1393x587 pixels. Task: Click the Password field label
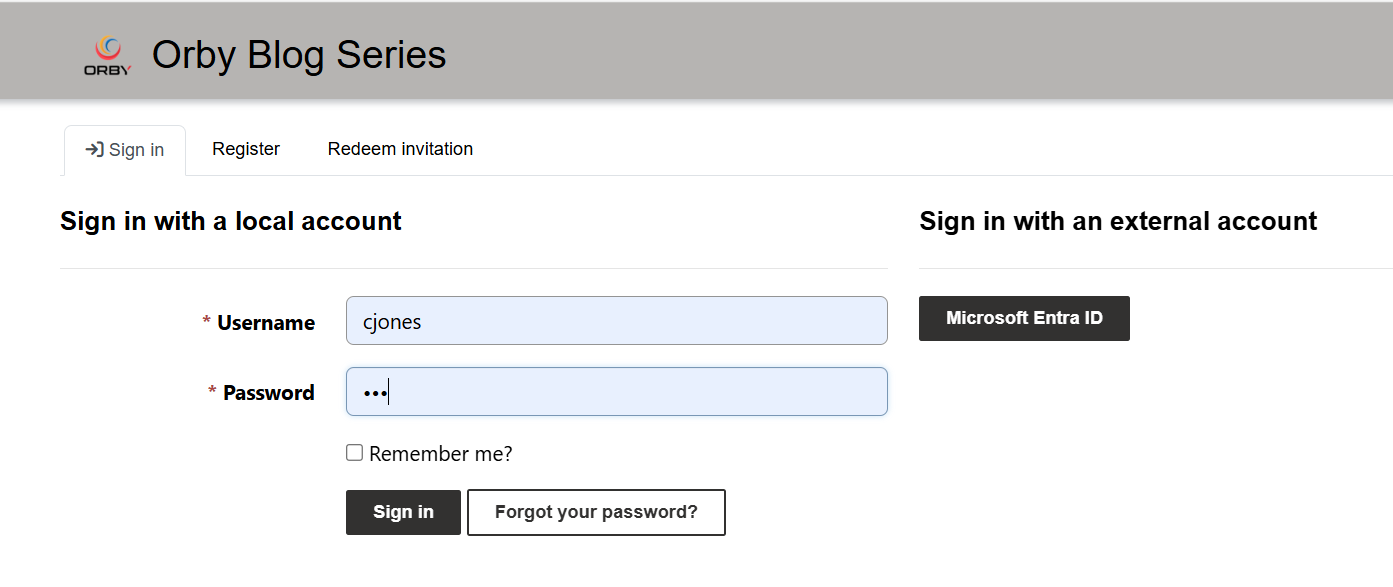tap(269, 393)
